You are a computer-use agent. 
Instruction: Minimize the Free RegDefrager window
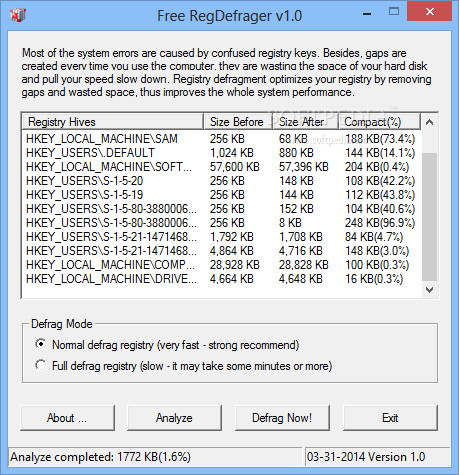coord(367,13)
